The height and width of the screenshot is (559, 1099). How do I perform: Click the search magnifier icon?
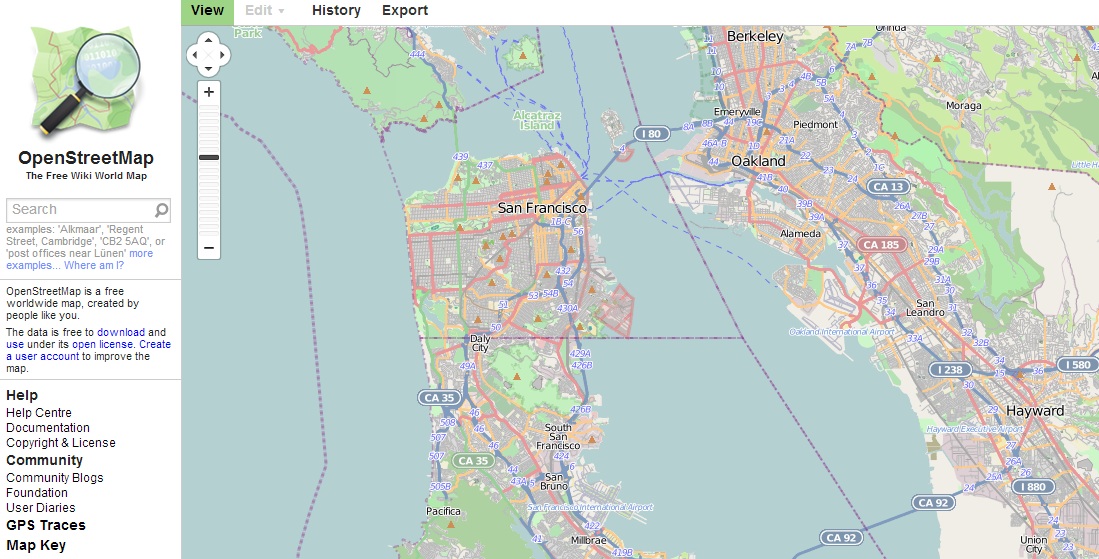(161, 209)
